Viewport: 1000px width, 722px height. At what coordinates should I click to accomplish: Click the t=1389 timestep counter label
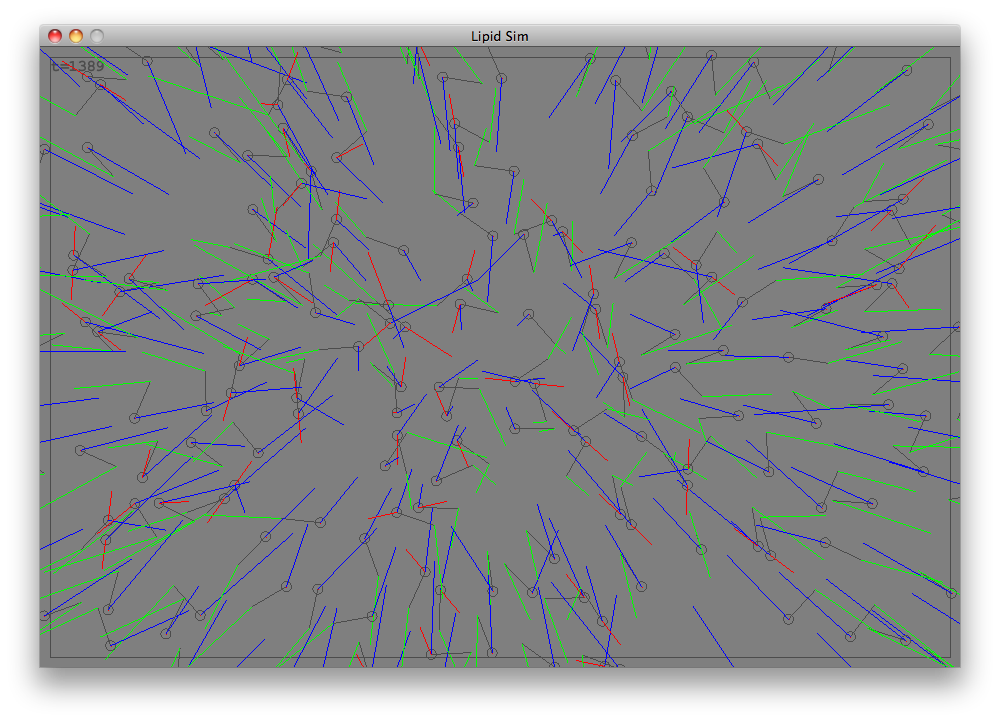(x=78, y=66)
